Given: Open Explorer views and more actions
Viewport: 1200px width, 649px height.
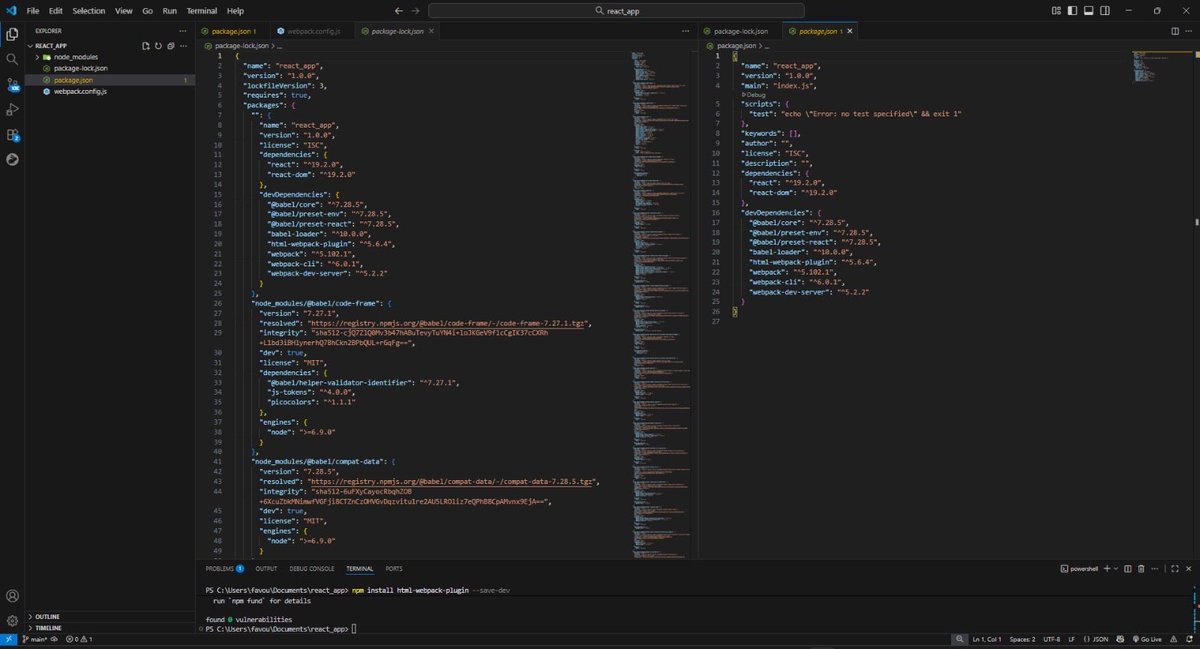Looking at the screenshot, I should 184,31.
